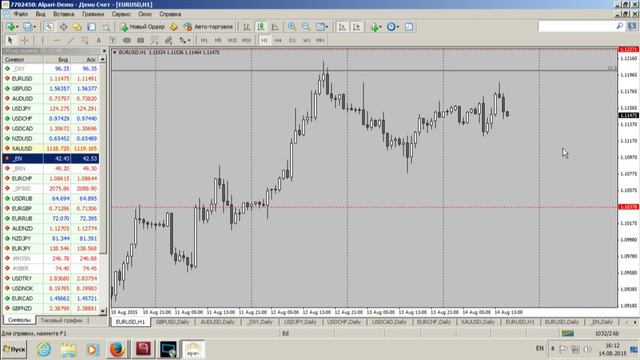Switch timeframe to D1
This screenshot has height=360, width=640.
click(x=292, y=40)
